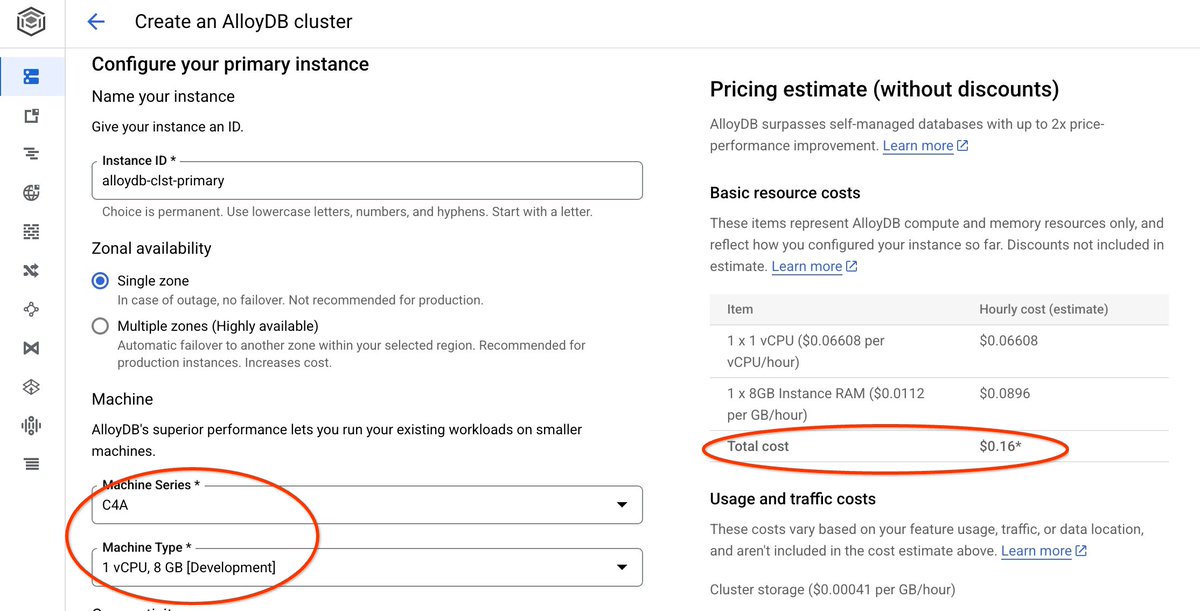Open the globe sidebar icon
The width and height of the screenshot is (1200, 611).
[32, 193]
